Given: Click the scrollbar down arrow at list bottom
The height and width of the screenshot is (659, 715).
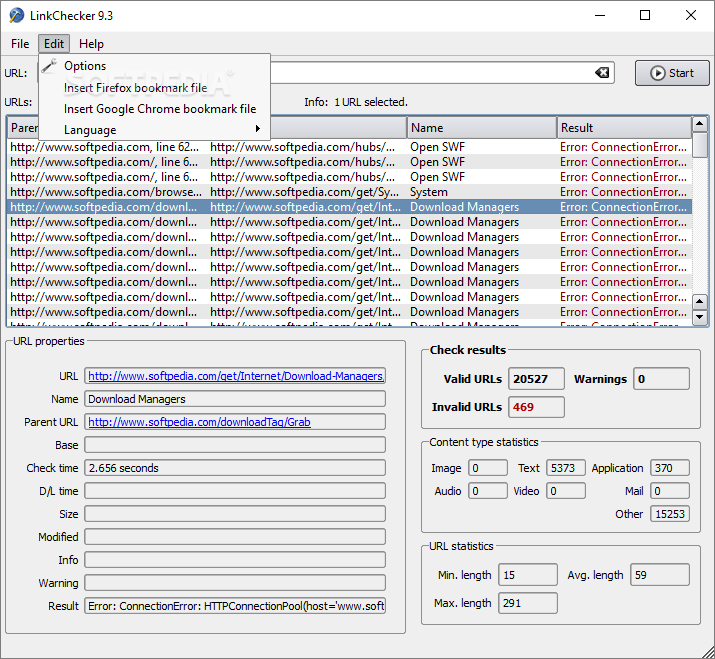Looking at the screenshot, I should 700,317.
